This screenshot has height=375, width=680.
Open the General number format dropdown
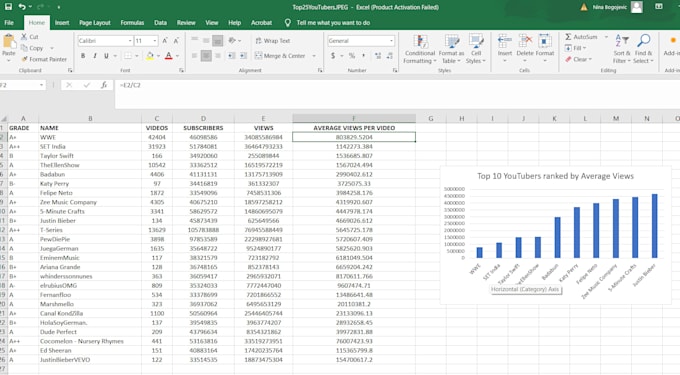pyautogui.click(x=391, y=41)
